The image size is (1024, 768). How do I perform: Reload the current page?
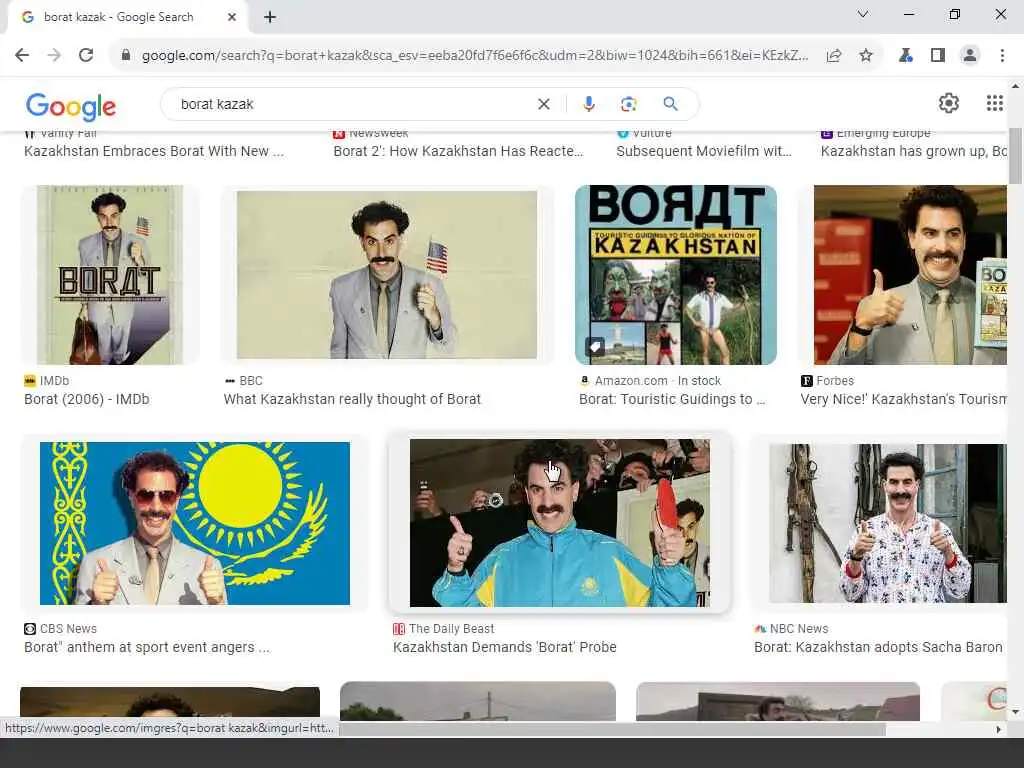pyautogui.click(x=86, y=56)
